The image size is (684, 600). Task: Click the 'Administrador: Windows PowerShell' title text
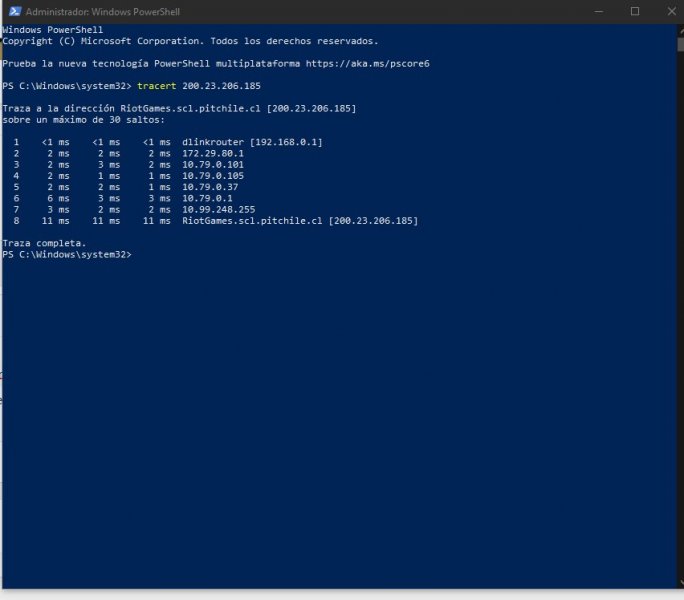click(x=103, y=12)
